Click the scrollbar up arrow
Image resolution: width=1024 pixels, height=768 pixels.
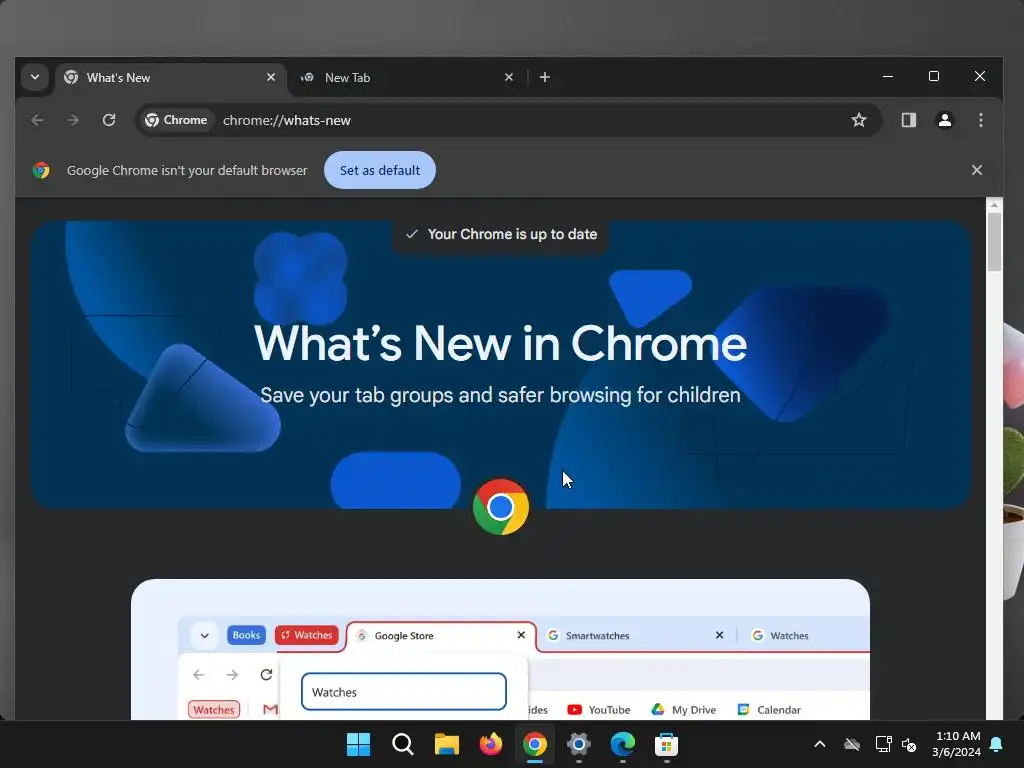tap(994, 204)
